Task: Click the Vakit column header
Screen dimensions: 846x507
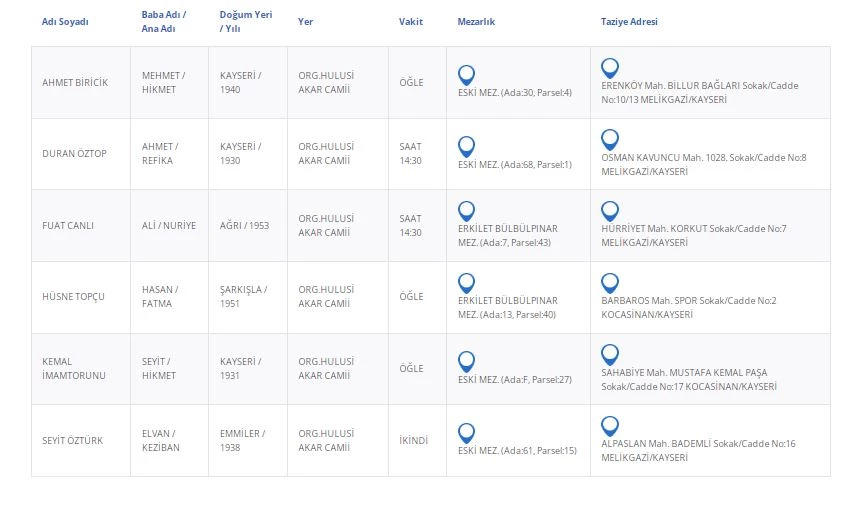Action: point(410,22)
